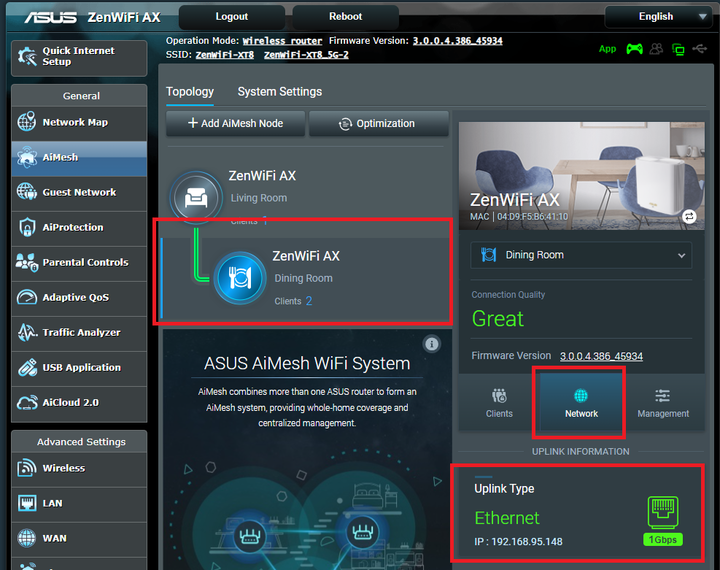Open Guest Network settings
Image resolution: width=720 pixels, height=570 pixels.
(x=79, y=192)
